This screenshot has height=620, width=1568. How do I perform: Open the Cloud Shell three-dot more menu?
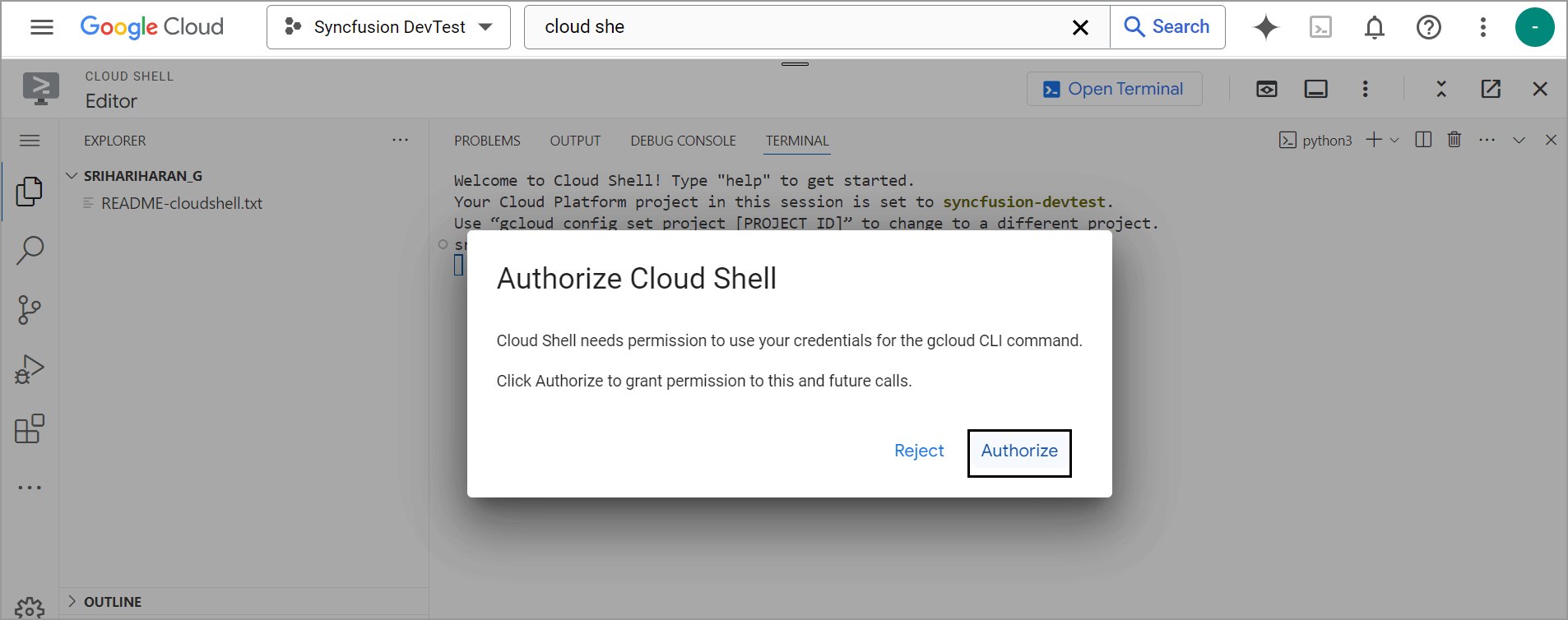click(1366, 89)
